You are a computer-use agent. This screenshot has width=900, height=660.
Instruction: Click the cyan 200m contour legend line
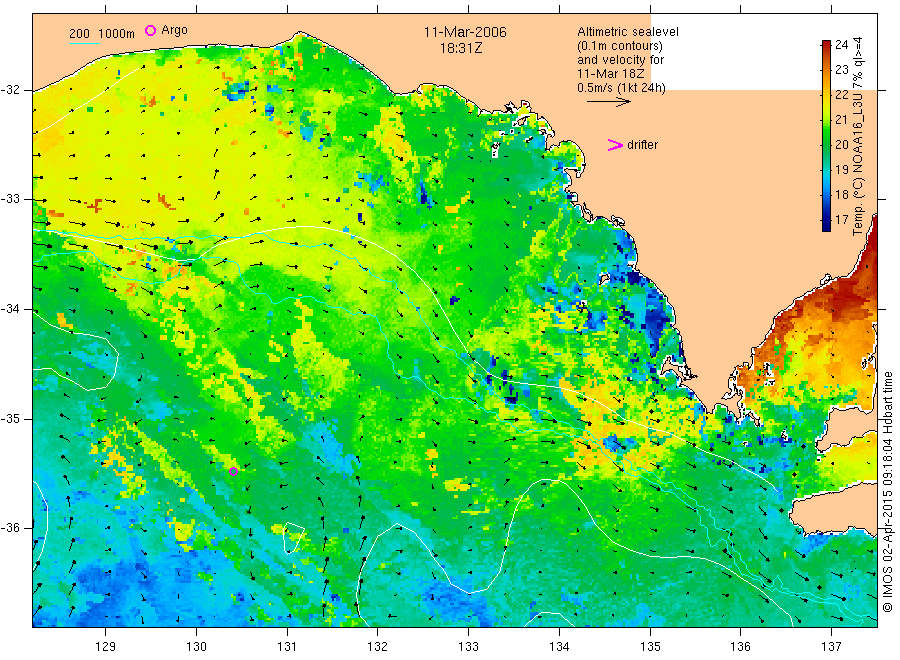(x=84, y=43)
